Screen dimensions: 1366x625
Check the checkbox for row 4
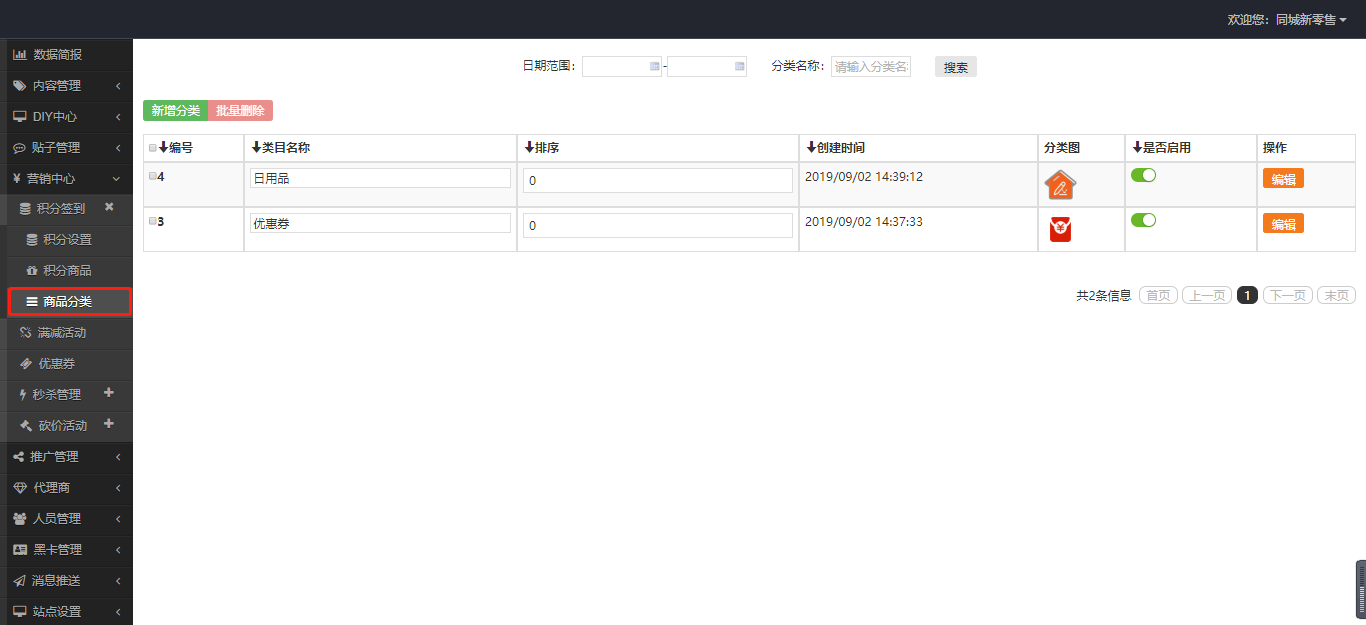tap(153, 176)
